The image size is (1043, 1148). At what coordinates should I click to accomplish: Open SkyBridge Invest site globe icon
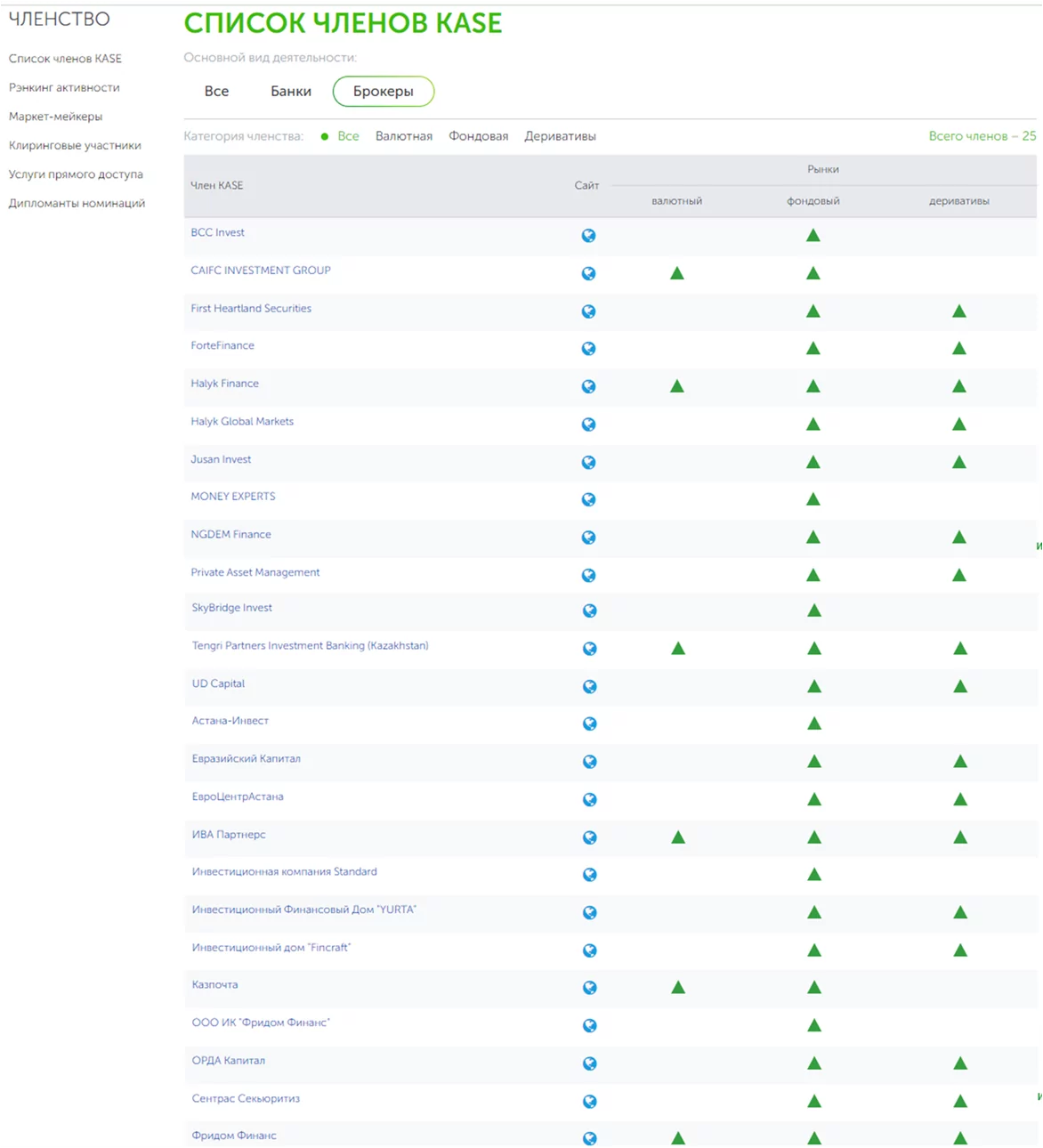click(589, 610)
